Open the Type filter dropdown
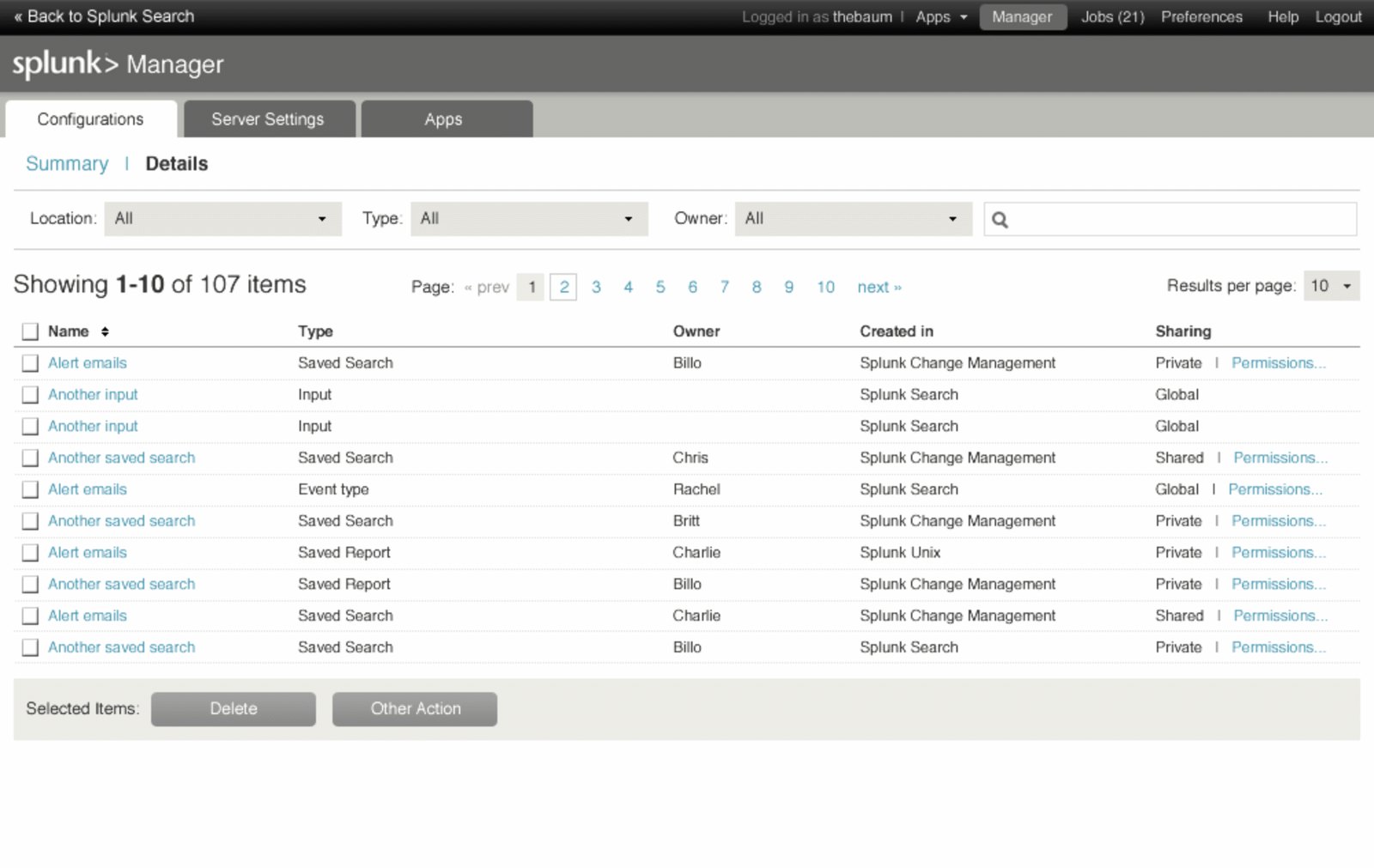Screen dimensions: 1374x868 pos(529,219)
